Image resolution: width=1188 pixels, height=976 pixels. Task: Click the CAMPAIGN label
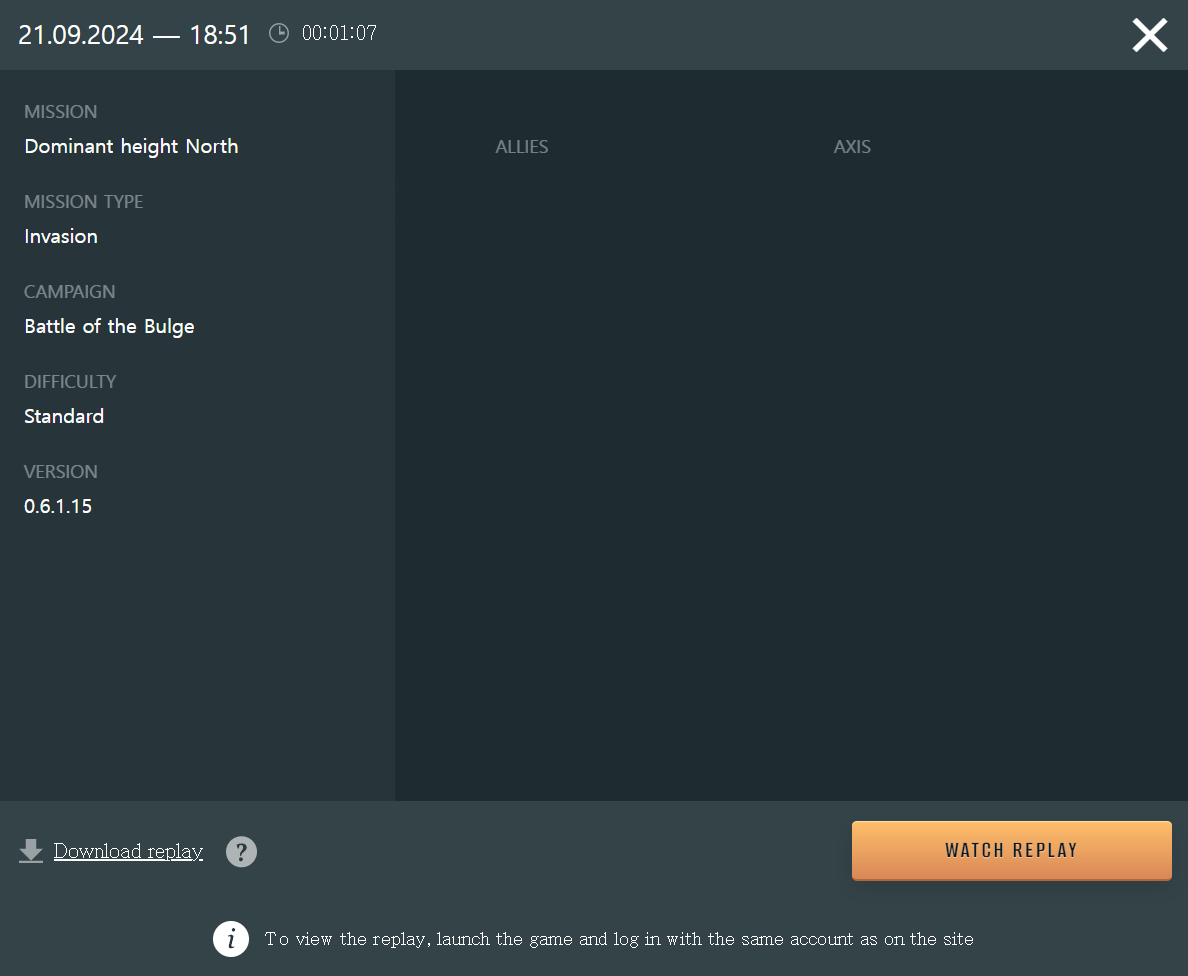point(70,292)
